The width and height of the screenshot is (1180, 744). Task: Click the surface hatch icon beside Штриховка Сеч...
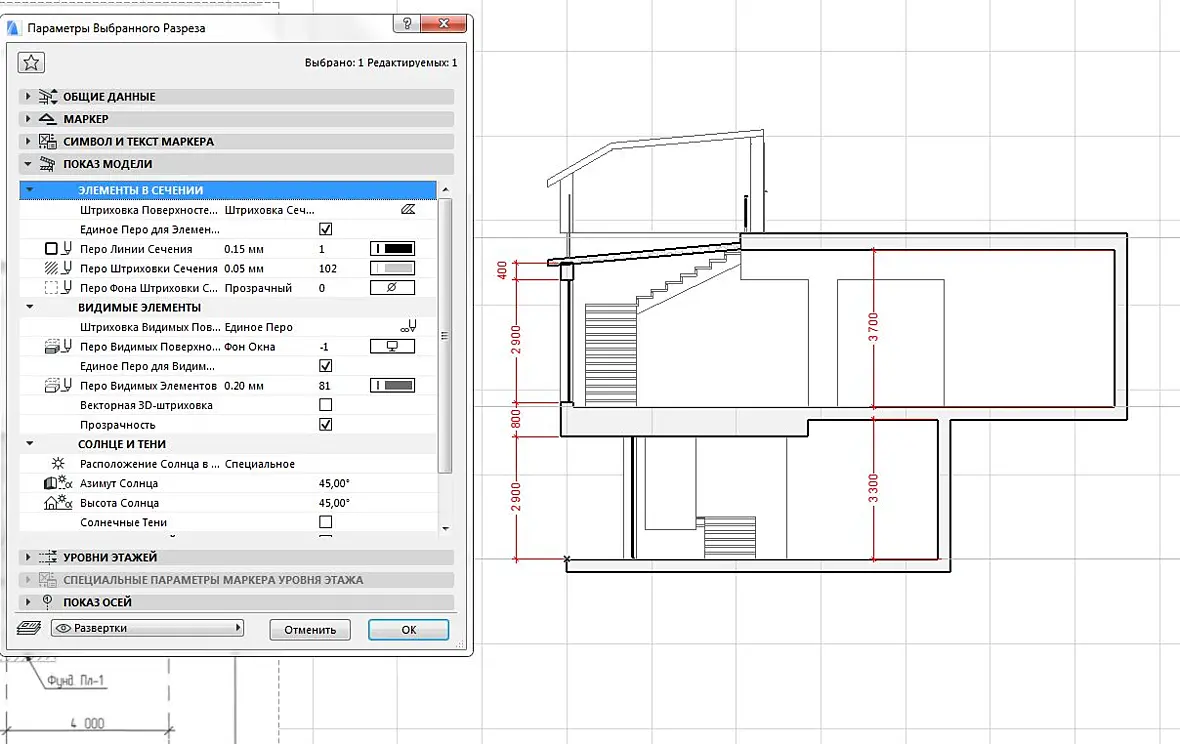click(x=408, y=210)
